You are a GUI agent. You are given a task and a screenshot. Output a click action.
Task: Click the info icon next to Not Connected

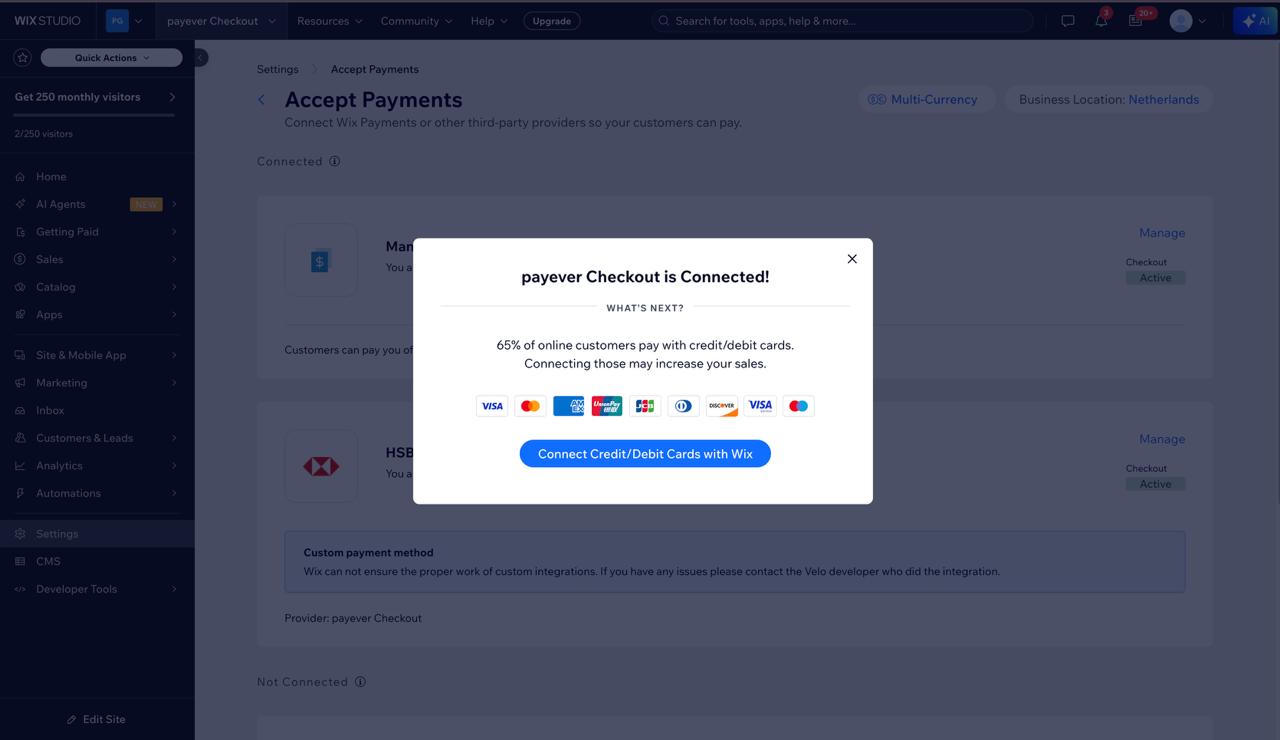(360, 682)
